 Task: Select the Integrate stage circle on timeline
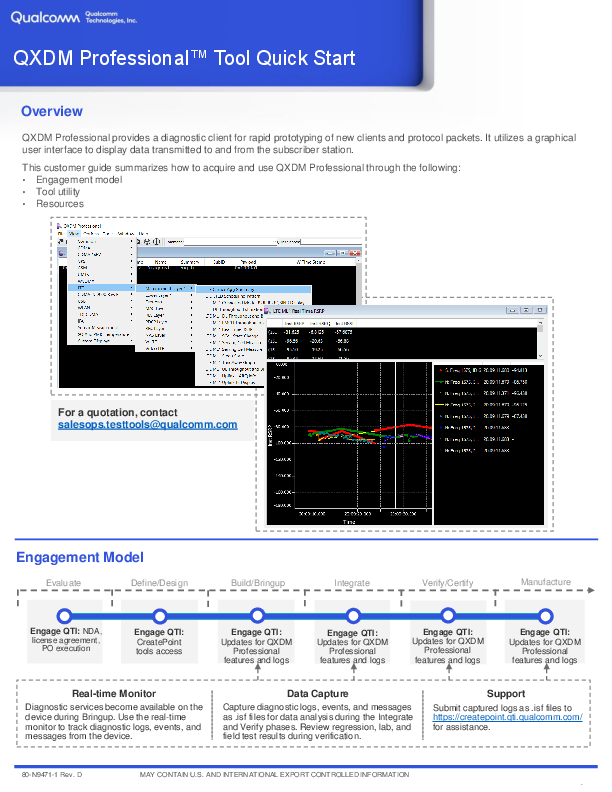tap(353, 616)
